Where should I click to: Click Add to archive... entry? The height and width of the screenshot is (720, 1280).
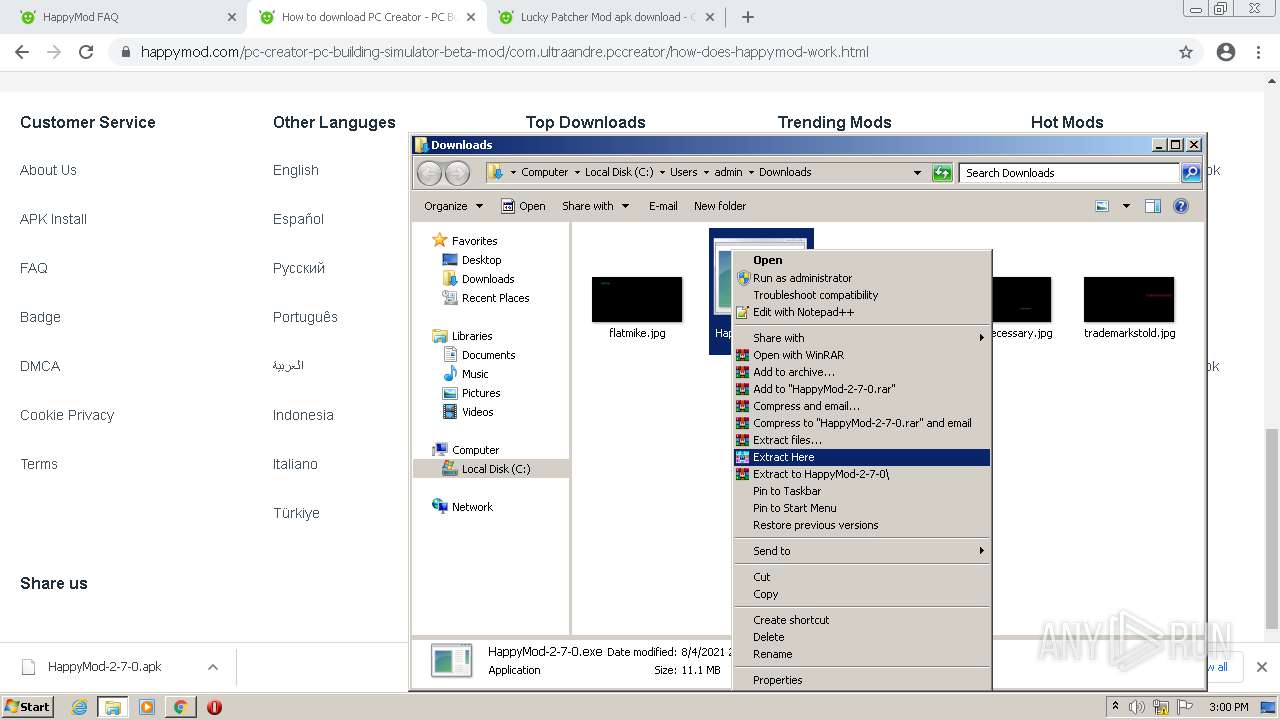tap(862, 372)
